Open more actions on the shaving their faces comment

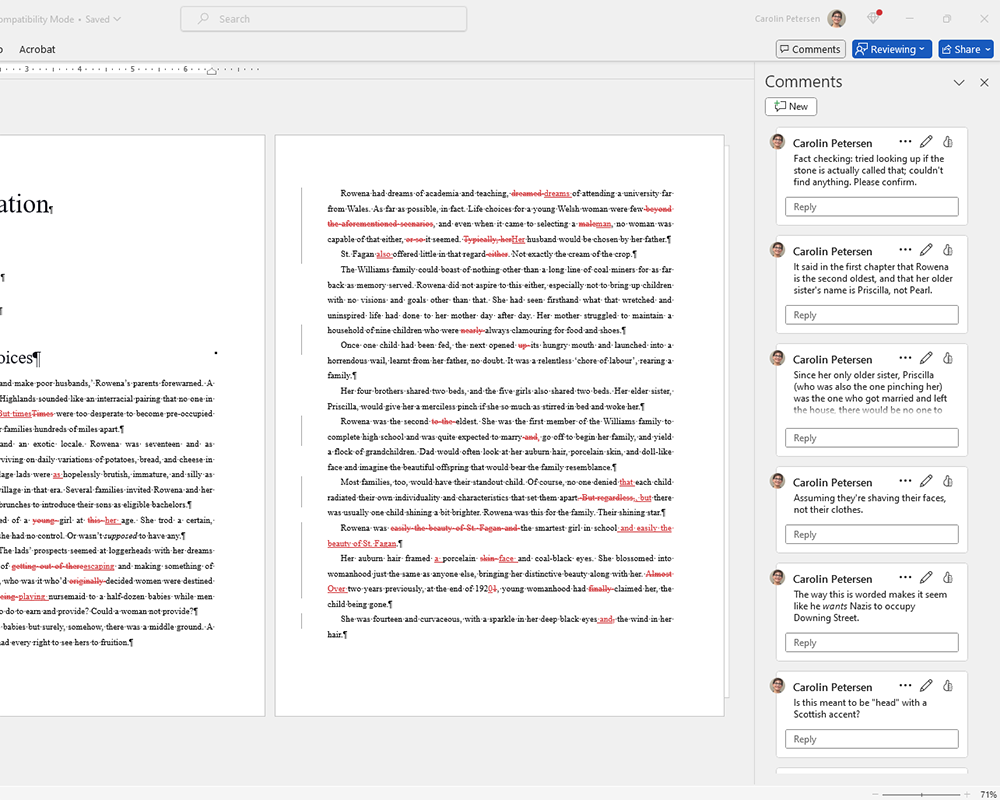[x=905, y=482]
